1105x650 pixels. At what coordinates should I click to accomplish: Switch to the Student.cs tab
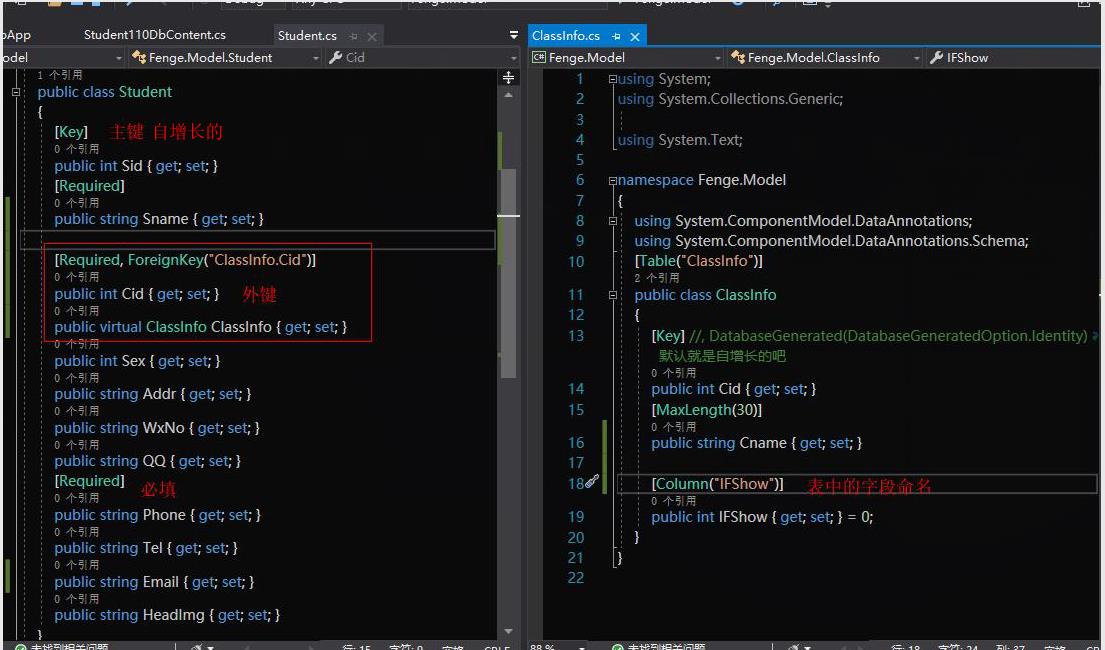coord(305,34)
